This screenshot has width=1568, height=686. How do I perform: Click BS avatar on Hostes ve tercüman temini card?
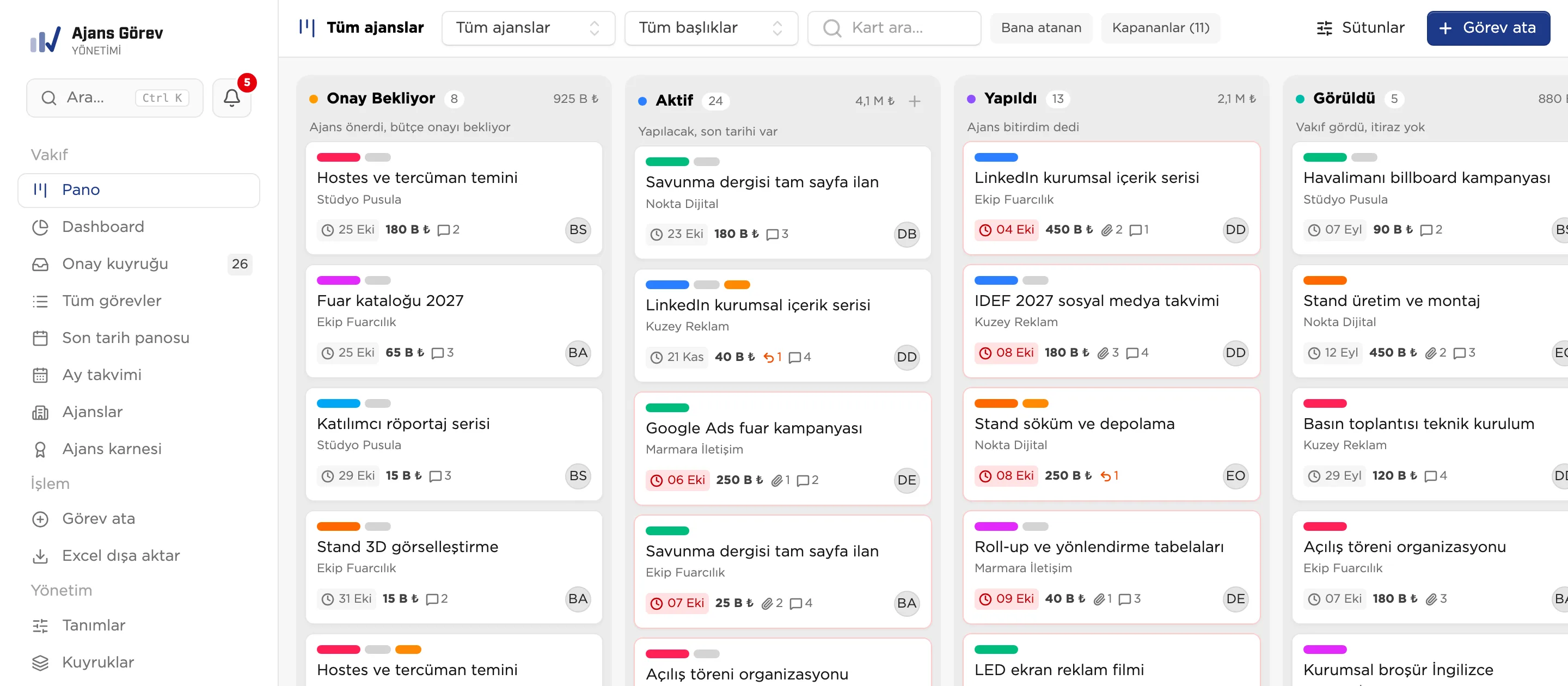[x=578, y=230]
